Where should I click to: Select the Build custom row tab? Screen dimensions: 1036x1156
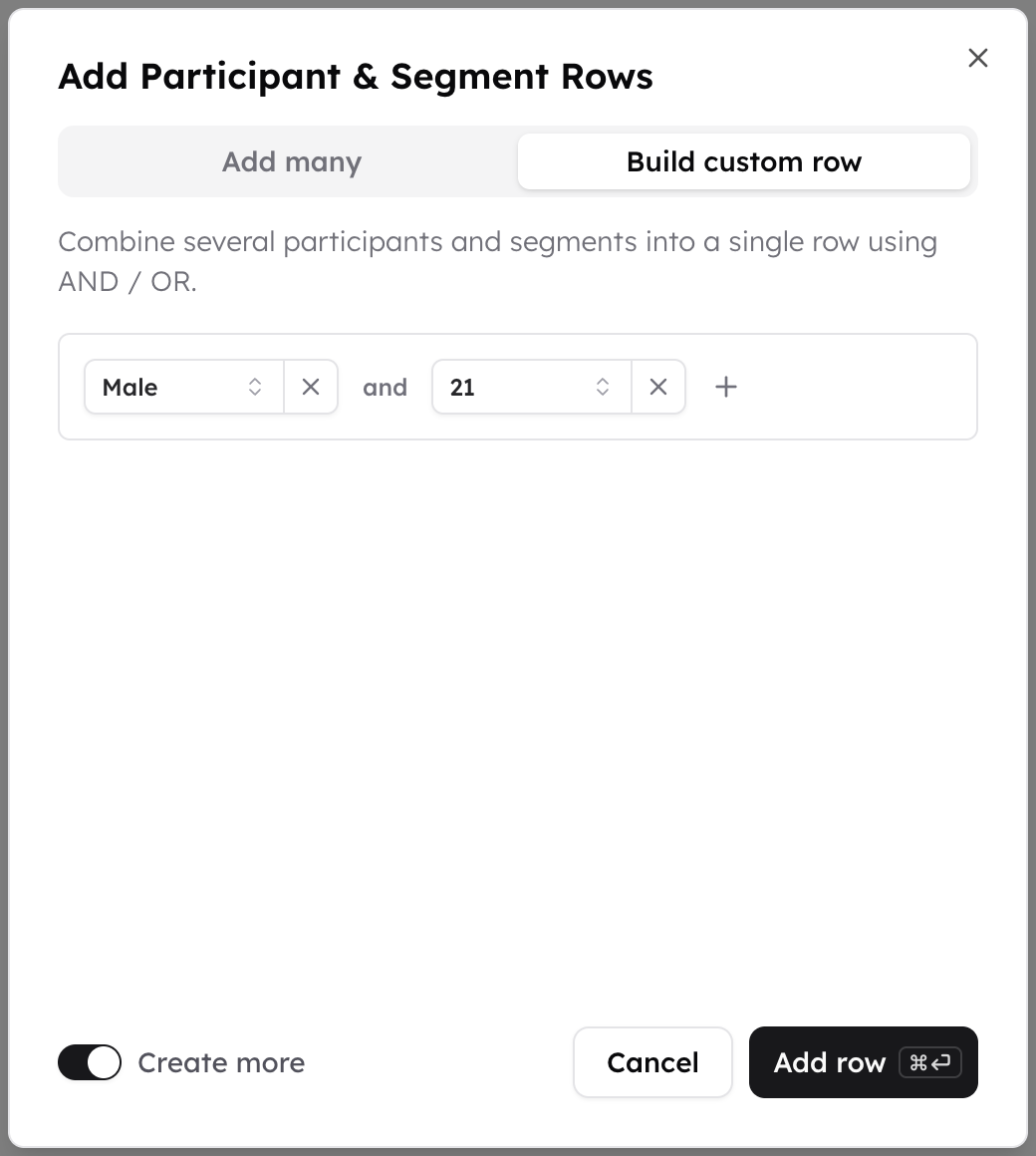[744, 161]
